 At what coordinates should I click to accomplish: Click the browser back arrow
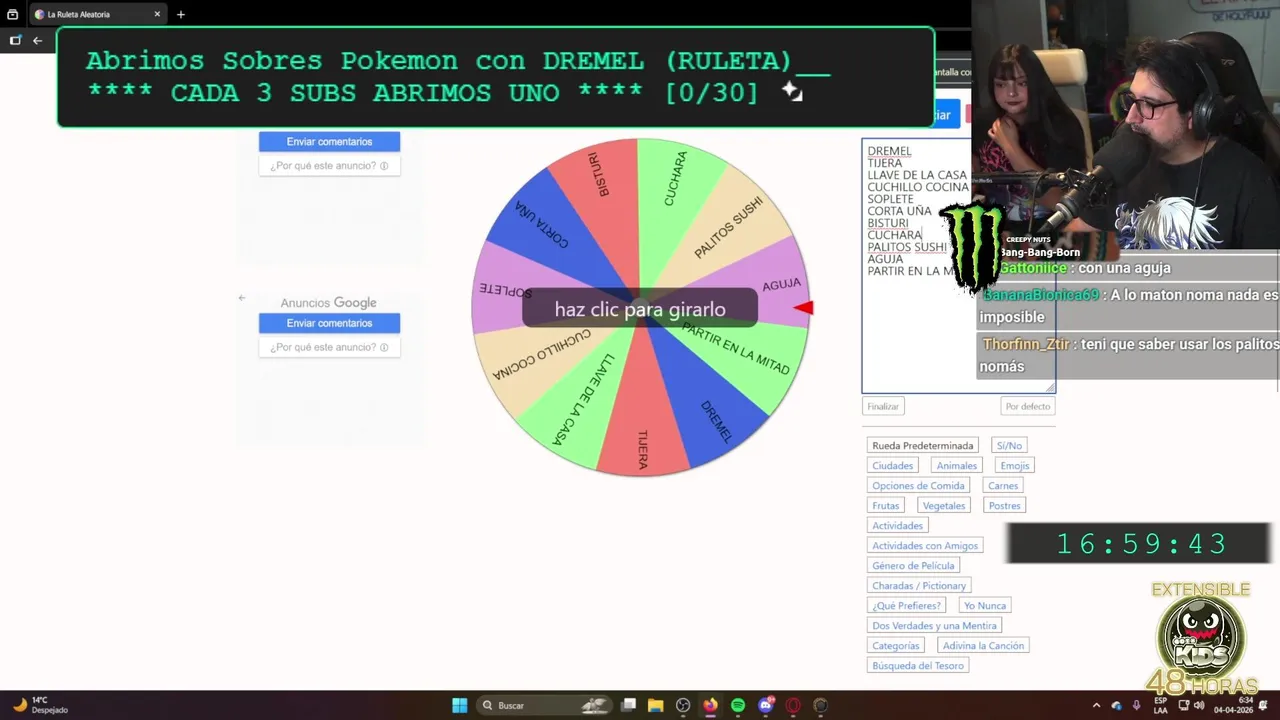click(x=37, y=40)
